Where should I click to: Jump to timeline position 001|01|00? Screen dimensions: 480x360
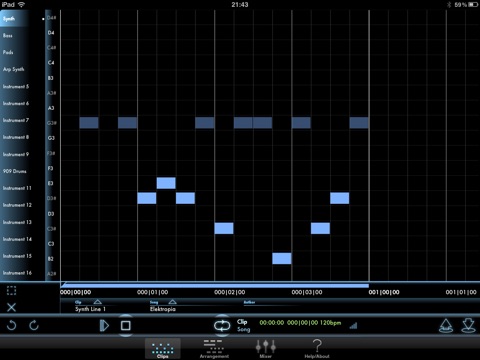click(461, 292)
